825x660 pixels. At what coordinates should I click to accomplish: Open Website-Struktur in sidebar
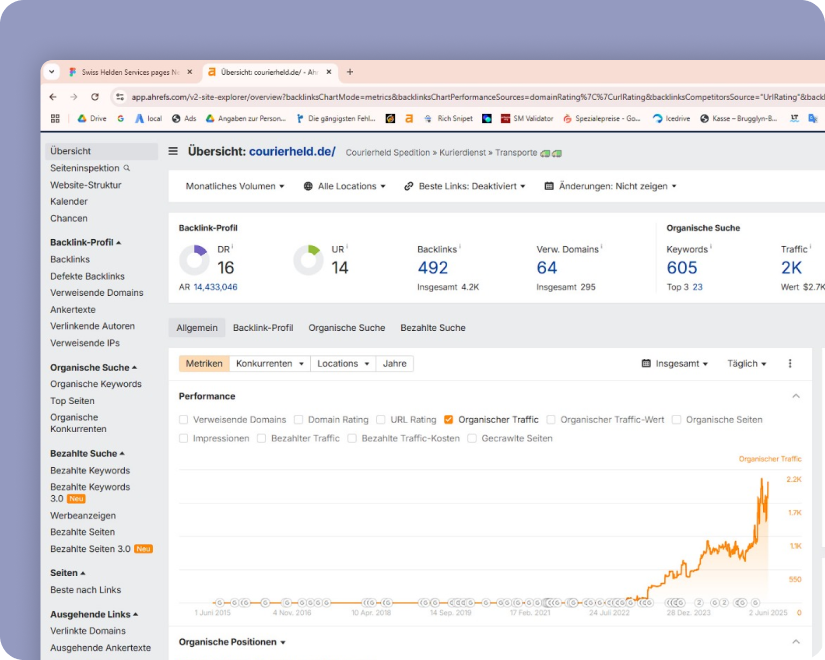coord(86,185)
